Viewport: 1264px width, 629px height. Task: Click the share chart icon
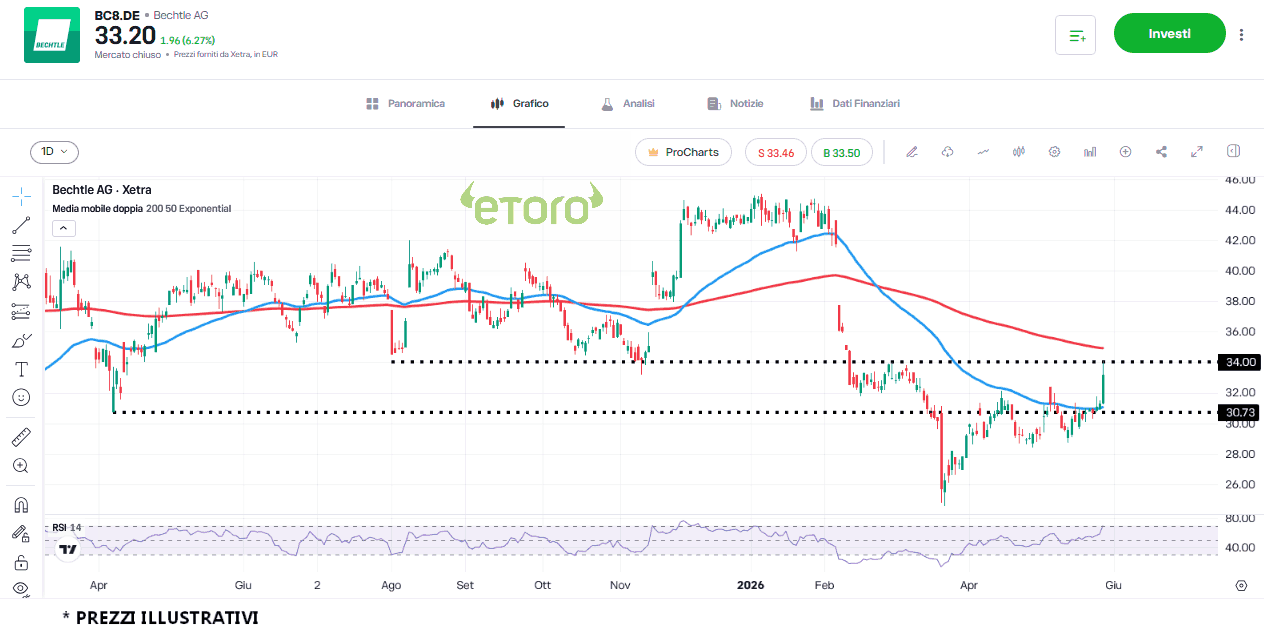(1161, 152)
